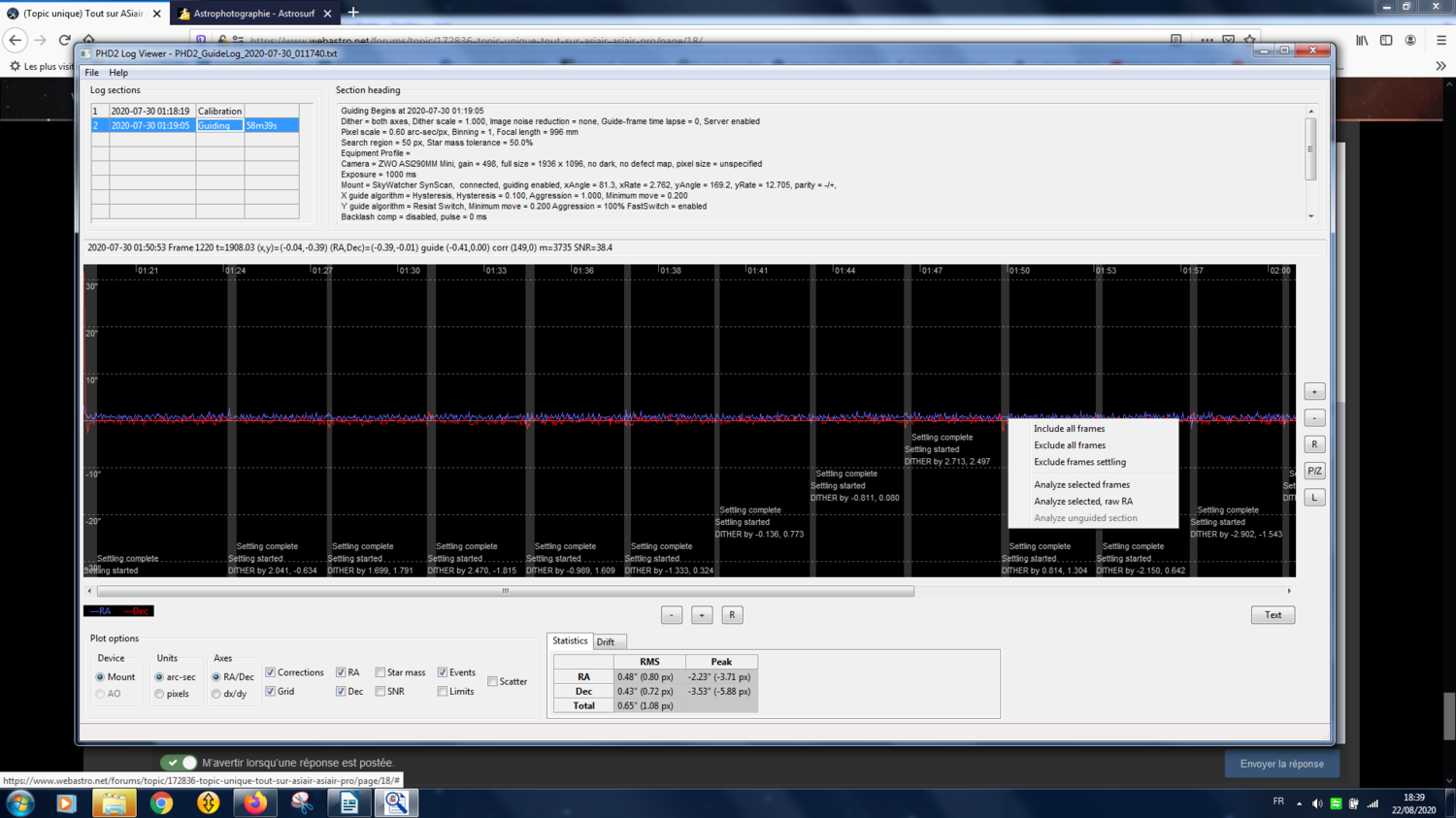
Task: Select RA/Dec axes radio button
Action: [216, 677]
